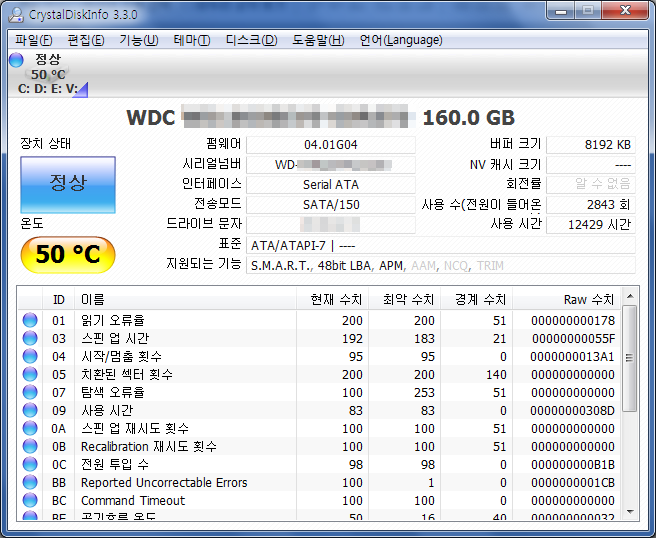The width and height of the screenshot is (656, 538).
Task: Click the 50 °C temperature indicator
Action: click(68, 254)
